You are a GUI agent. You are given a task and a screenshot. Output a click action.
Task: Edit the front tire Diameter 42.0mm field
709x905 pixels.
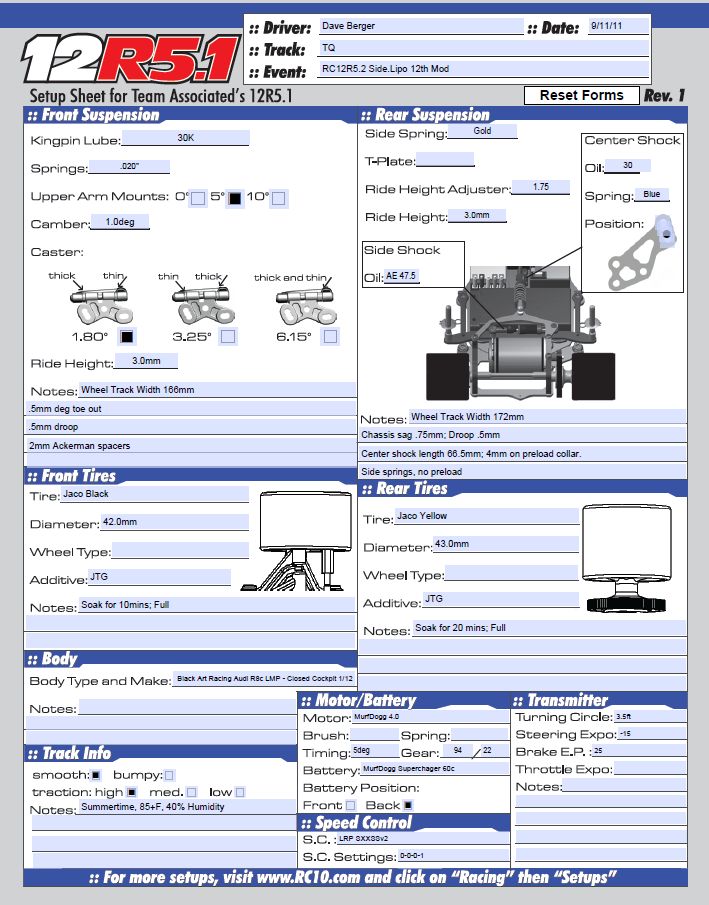coord(175,522)
